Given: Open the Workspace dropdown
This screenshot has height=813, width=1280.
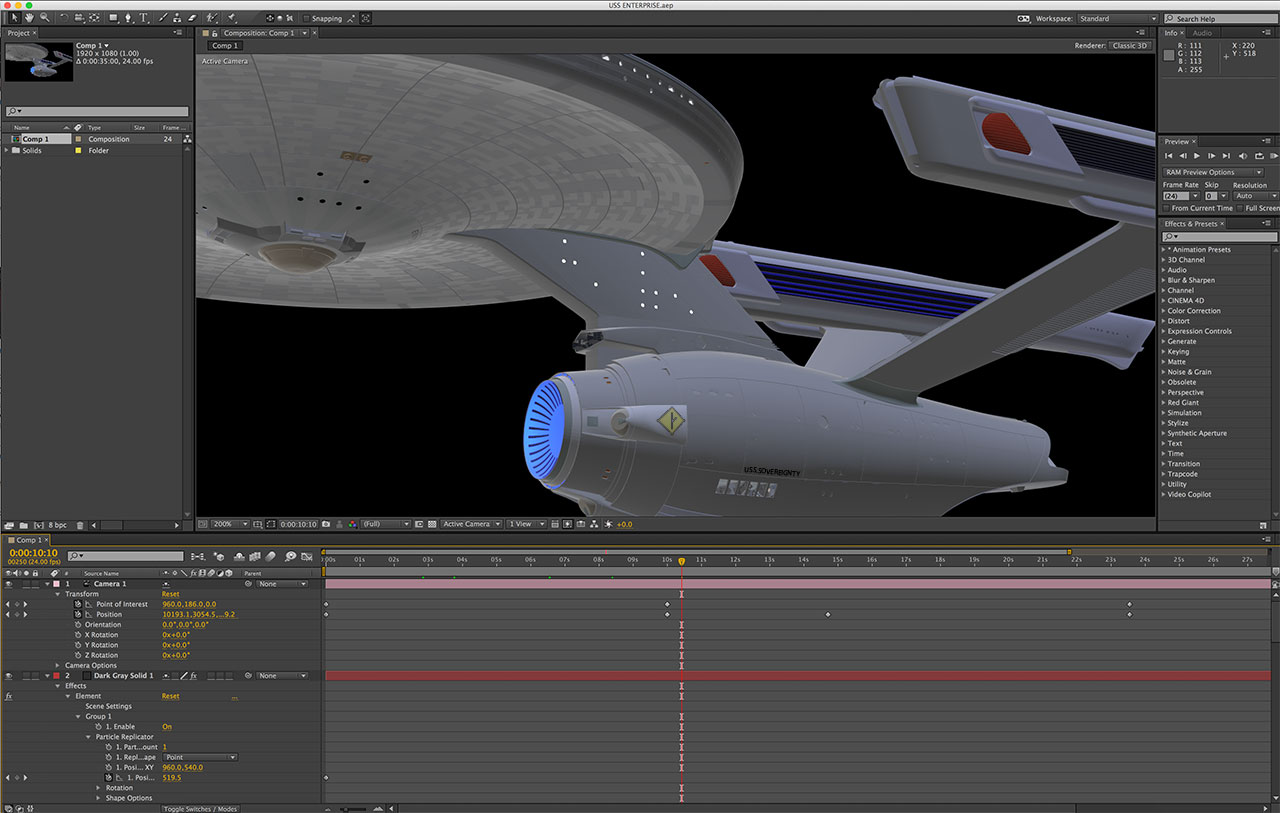Looking at the screenshot, I should click(x=1118, y=19).
